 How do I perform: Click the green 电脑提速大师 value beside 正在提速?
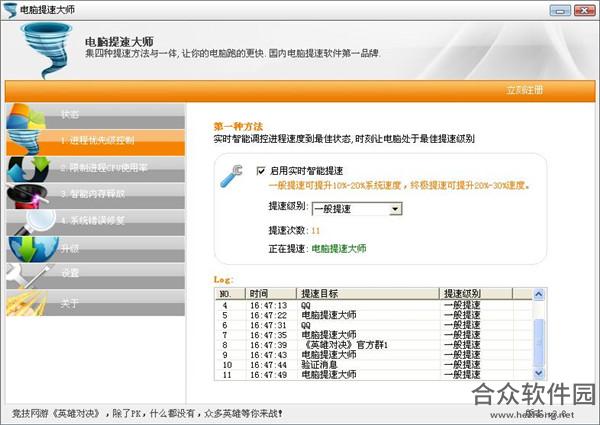[339, 249]
